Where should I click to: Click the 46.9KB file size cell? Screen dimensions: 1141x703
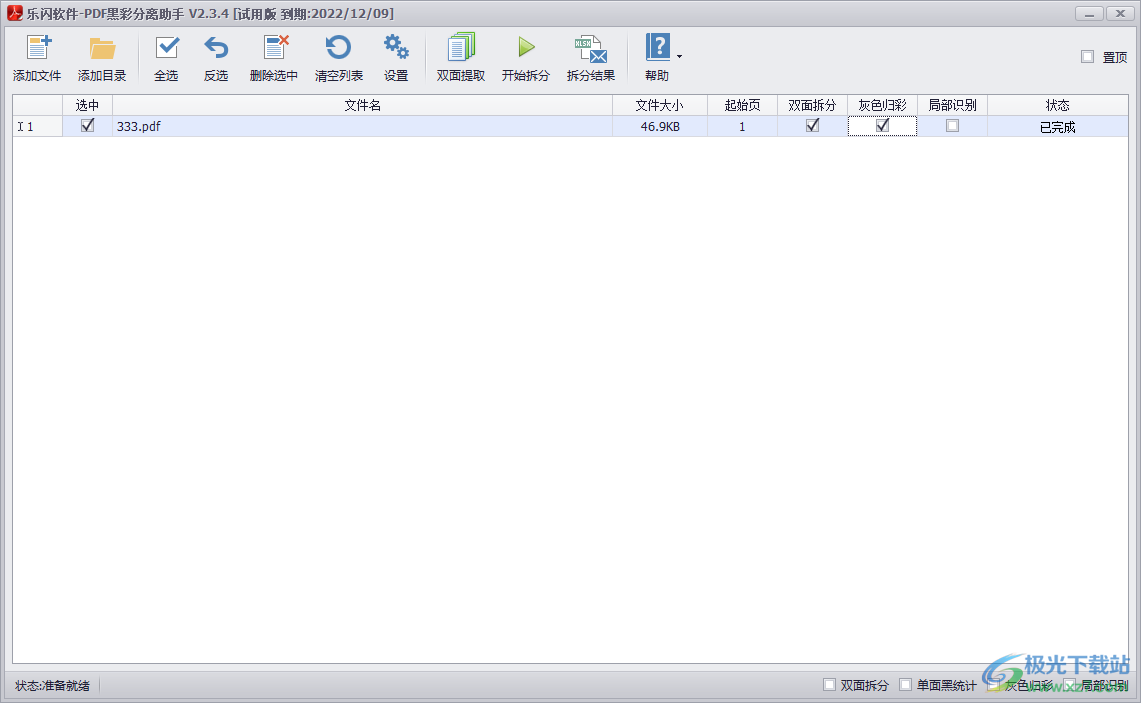pyautogui.click(x=660, y=127)
